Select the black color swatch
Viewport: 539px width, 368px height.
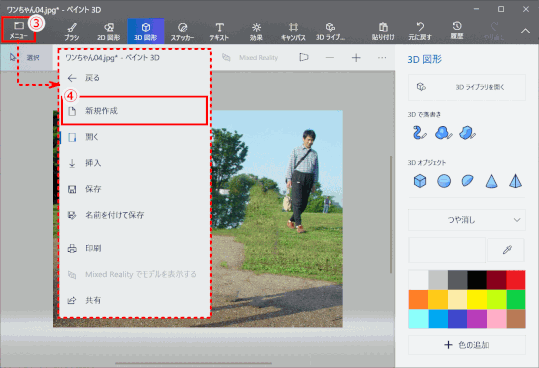coord(477,280)
